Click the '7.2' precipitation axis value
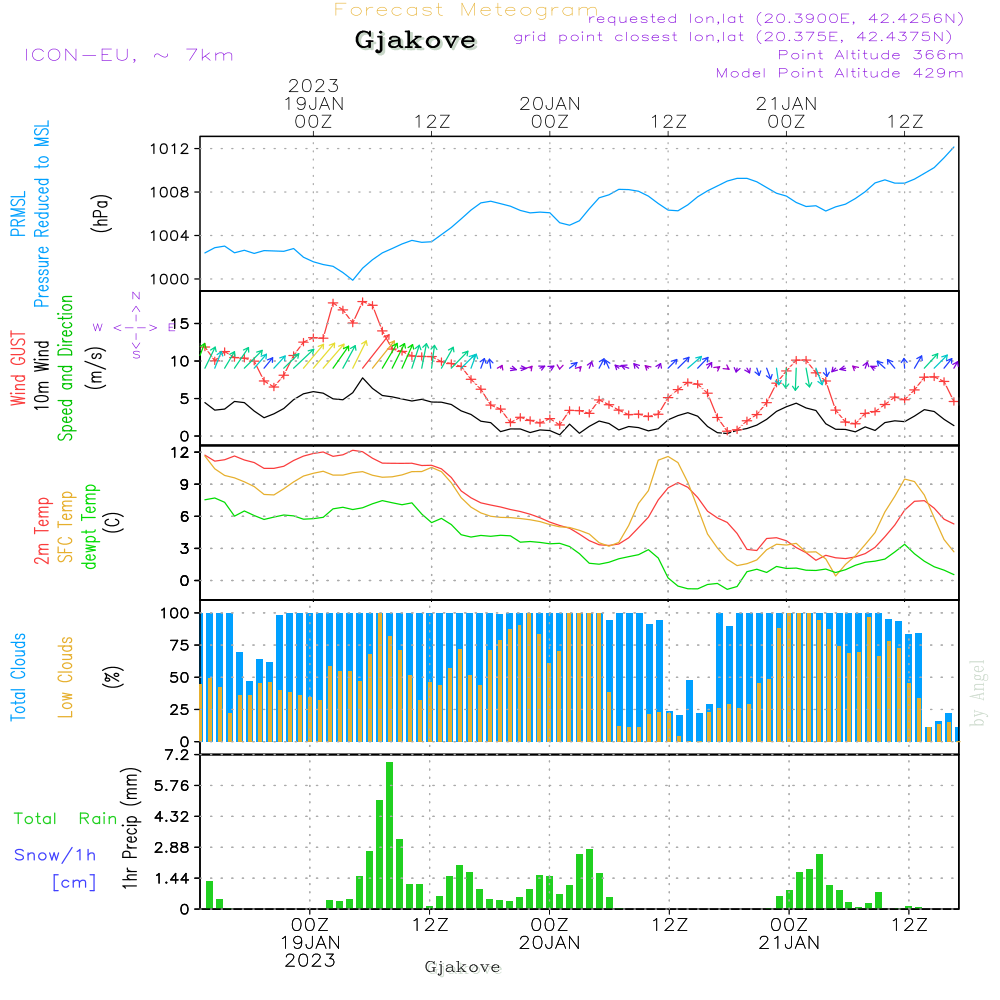The height and width of the screenshot is (1000, 1000). click(176, 755)
